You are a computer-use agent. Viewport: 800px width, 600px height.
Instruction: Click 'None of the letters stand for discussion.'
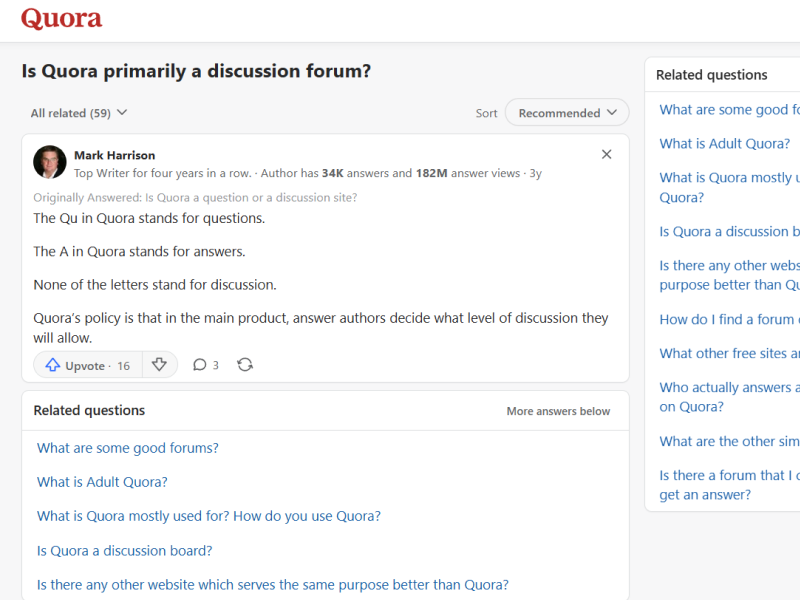(x=155, y=285)
